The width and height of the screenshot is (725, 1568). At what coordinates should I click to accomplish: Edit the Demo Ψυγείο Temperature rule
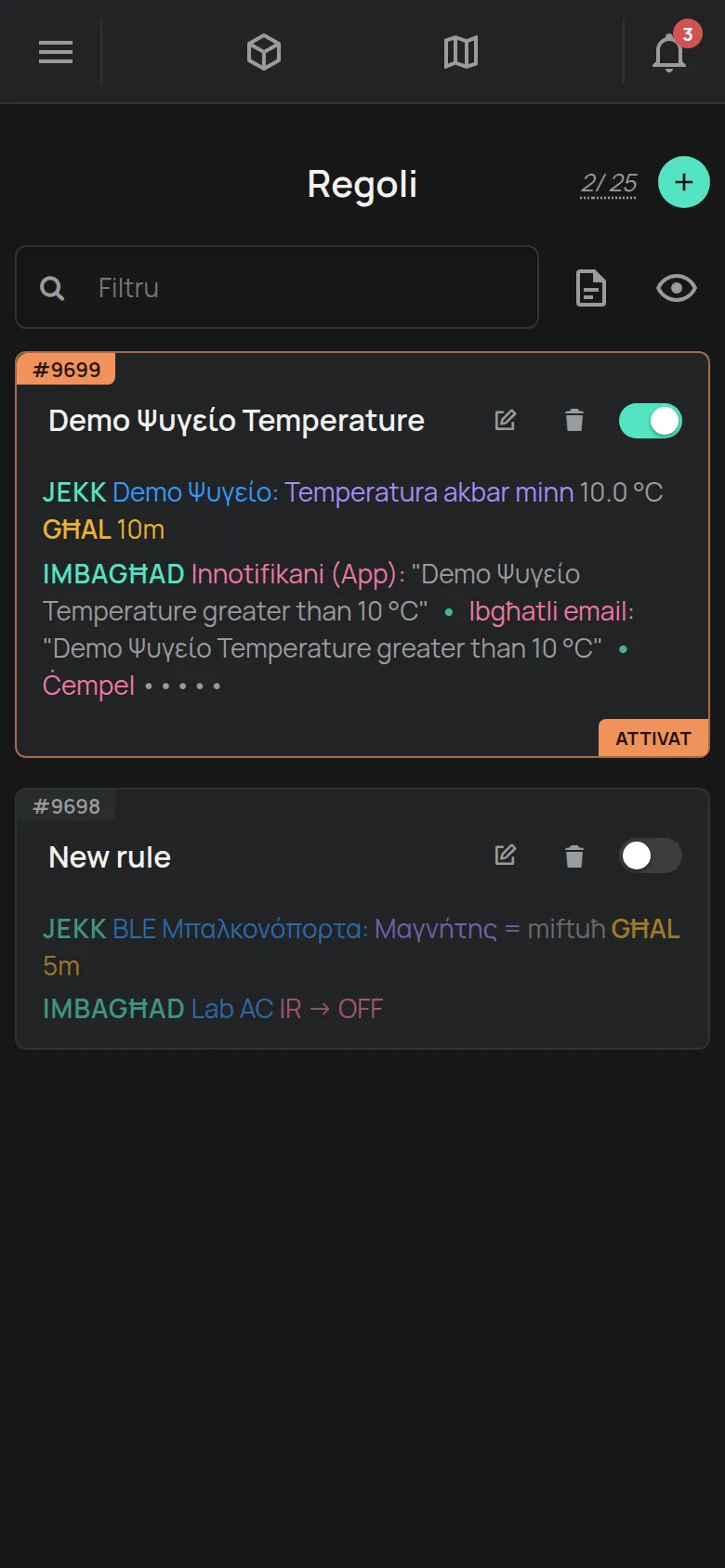505,420
